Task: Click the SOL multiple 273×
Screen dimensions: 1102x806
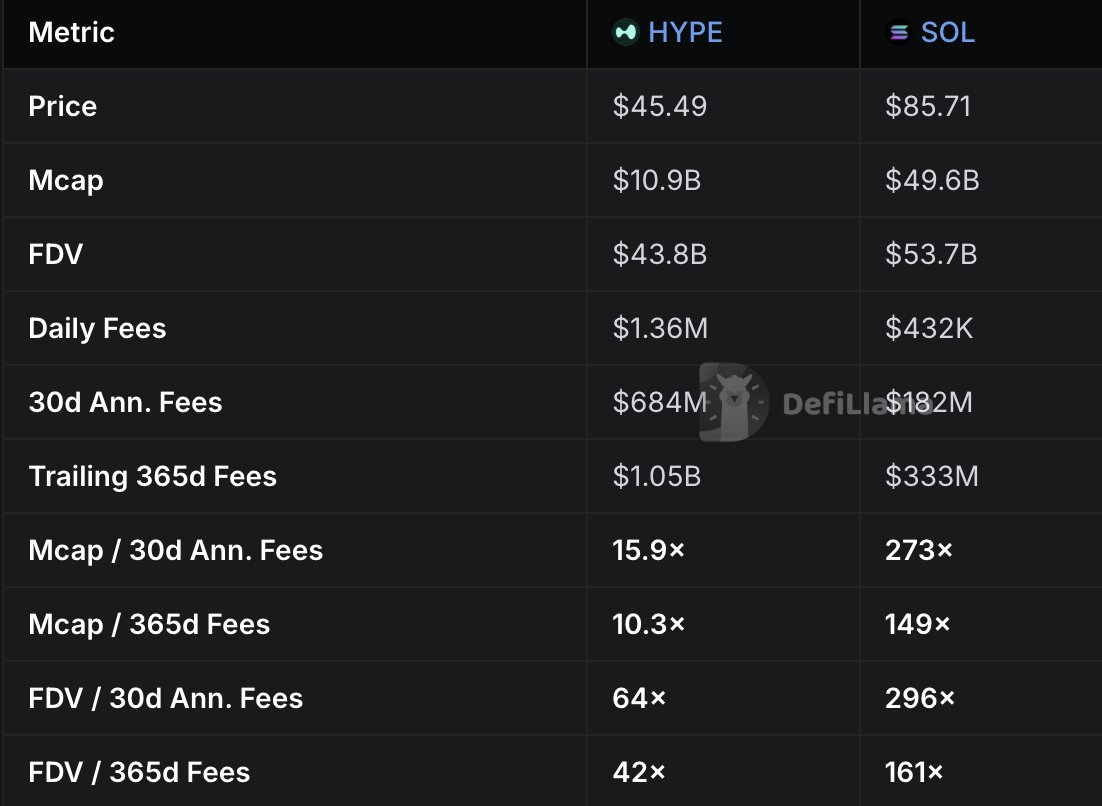Action: tap(919, 550)
